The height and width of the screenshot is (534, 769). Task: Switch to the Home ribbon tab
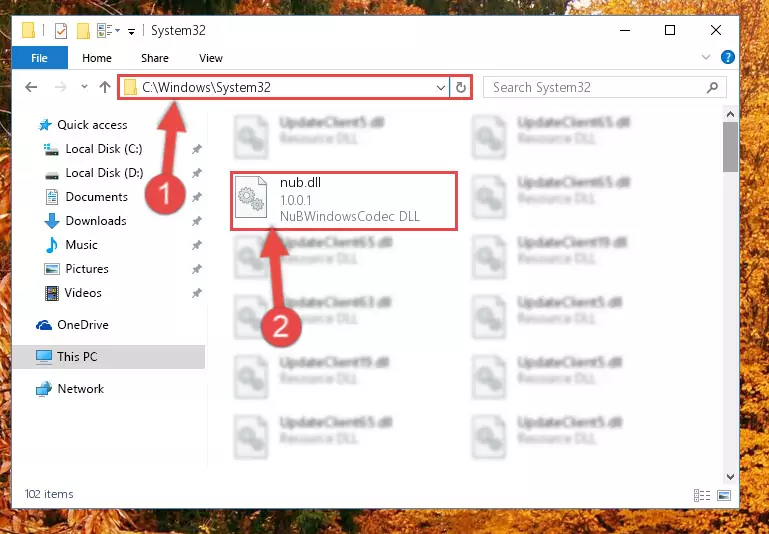[97, 58]
